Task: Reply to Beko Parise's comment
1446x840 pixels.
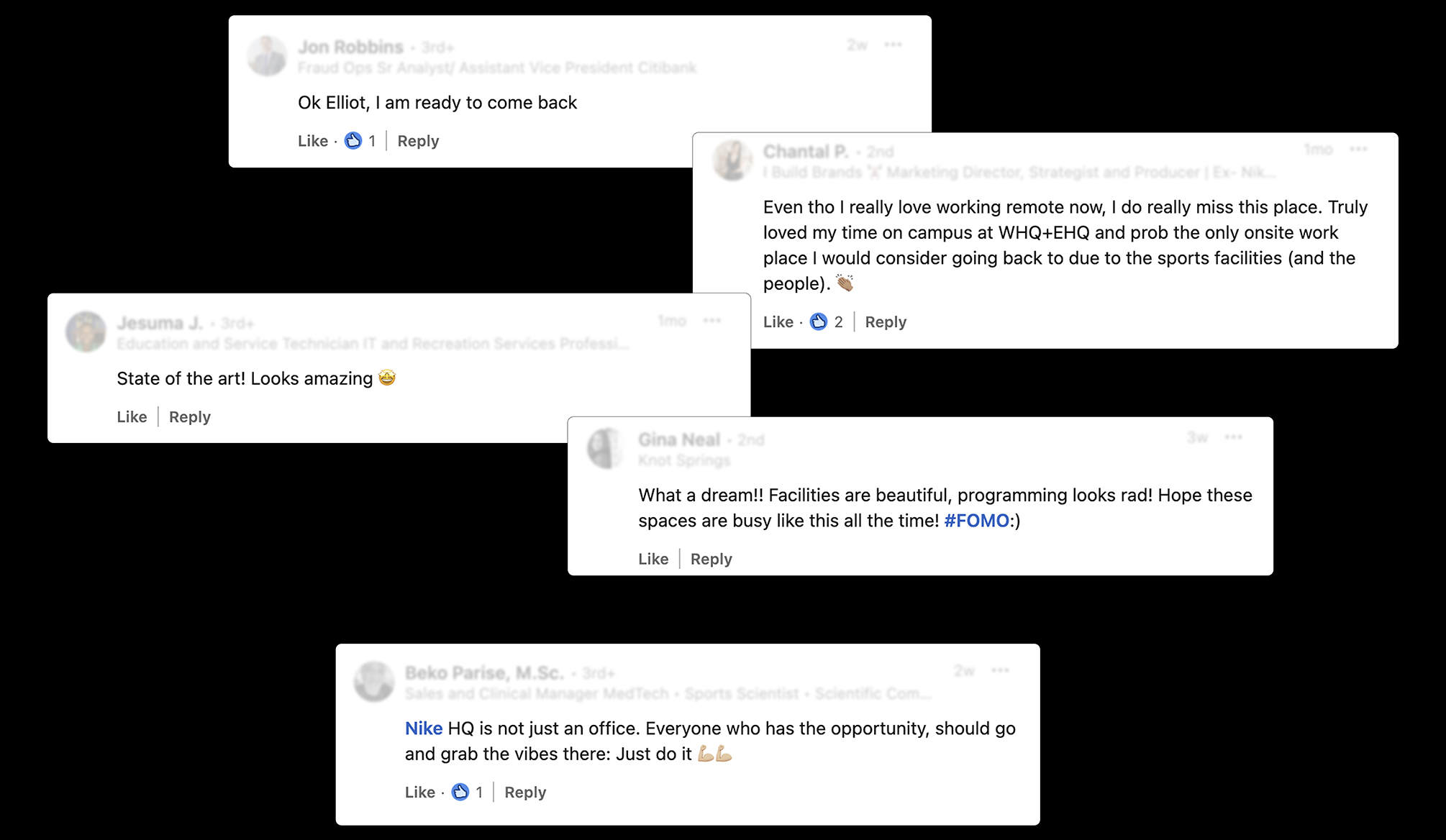Action: (x=525, y=793)
